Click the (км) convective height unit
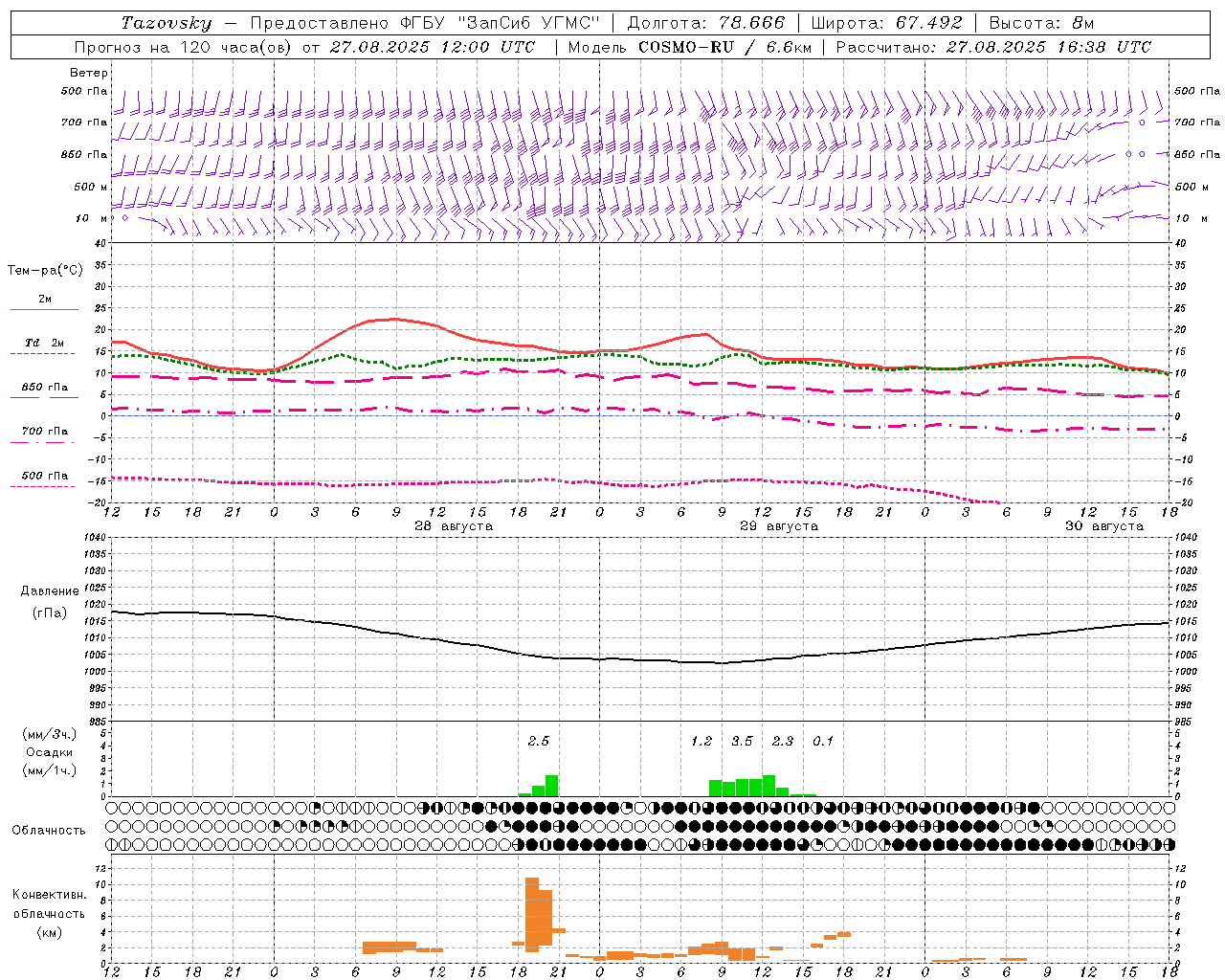 [x=49, y=932]
